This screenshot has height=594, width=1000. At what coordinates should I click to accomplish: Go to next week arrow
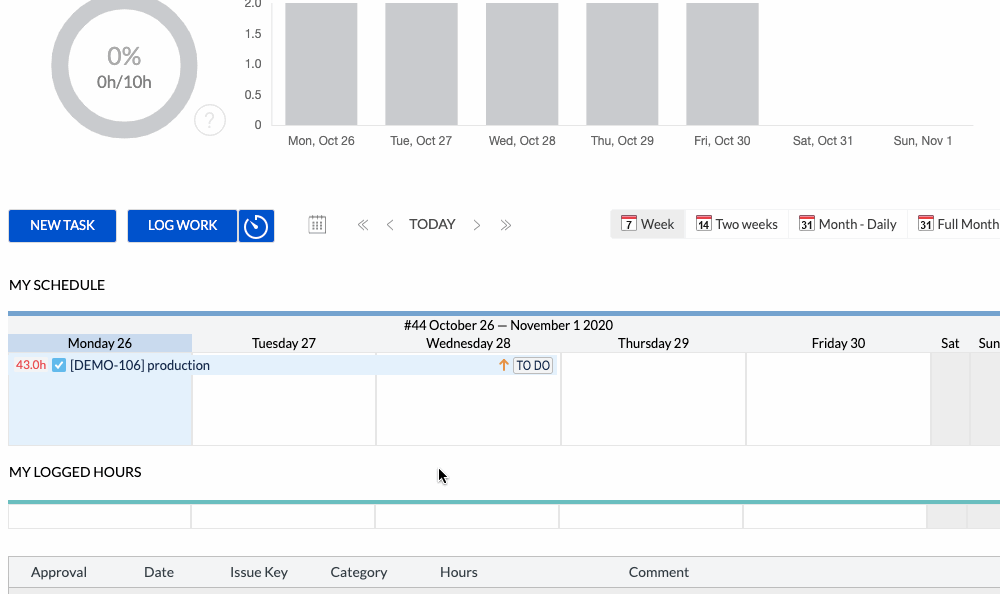[x=477, y=225]
